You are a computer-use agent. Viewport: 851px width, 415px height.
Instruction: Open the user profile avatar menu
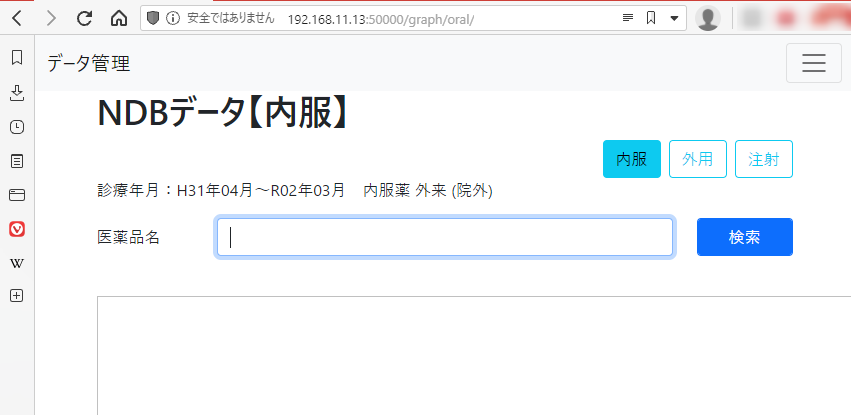click(708, 18)
